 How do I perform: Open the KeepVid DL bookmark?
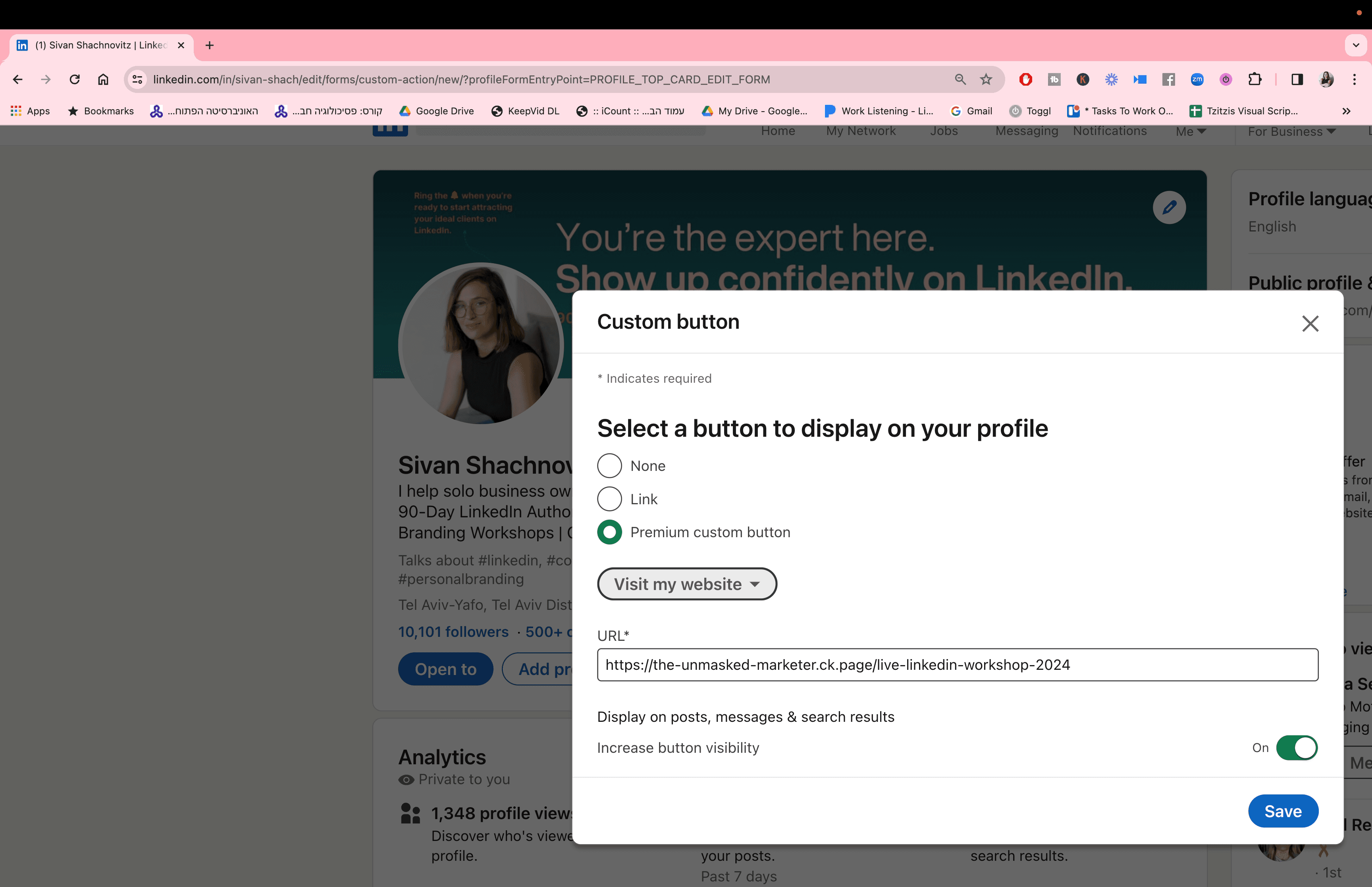point(525,111)
